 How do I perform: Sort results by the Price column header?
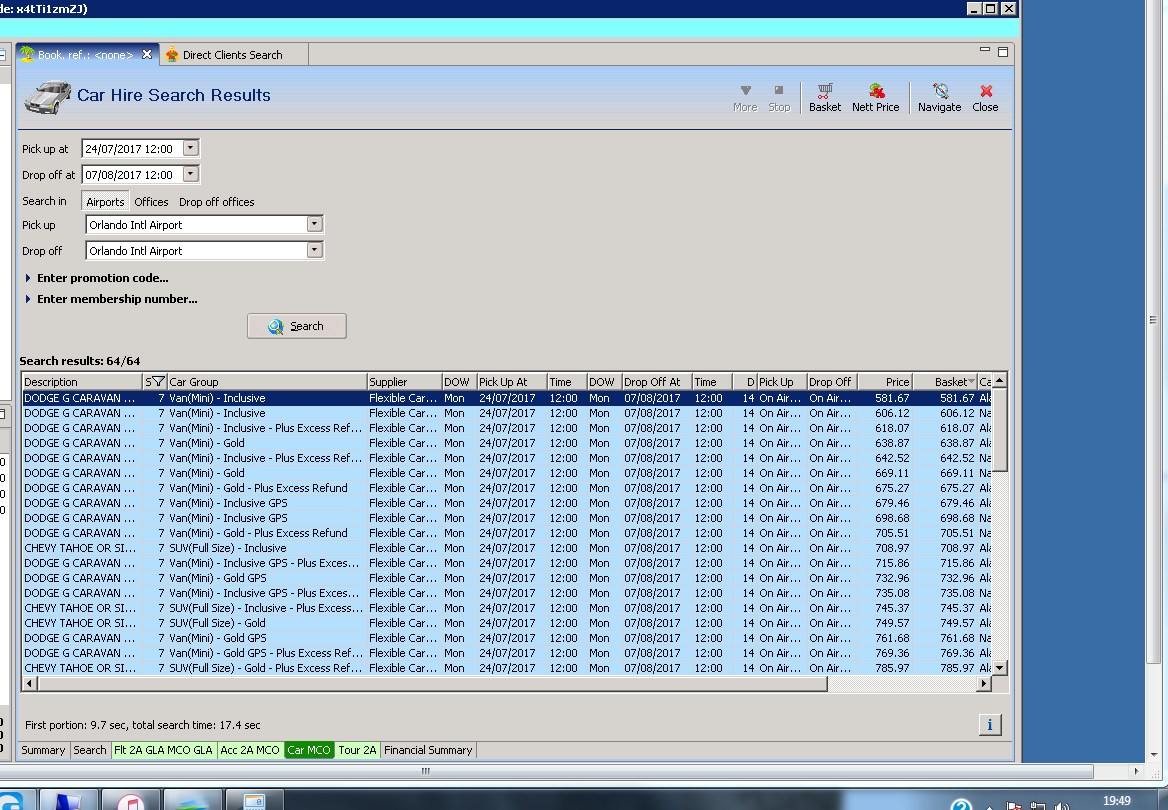click(x=885, y=382)
